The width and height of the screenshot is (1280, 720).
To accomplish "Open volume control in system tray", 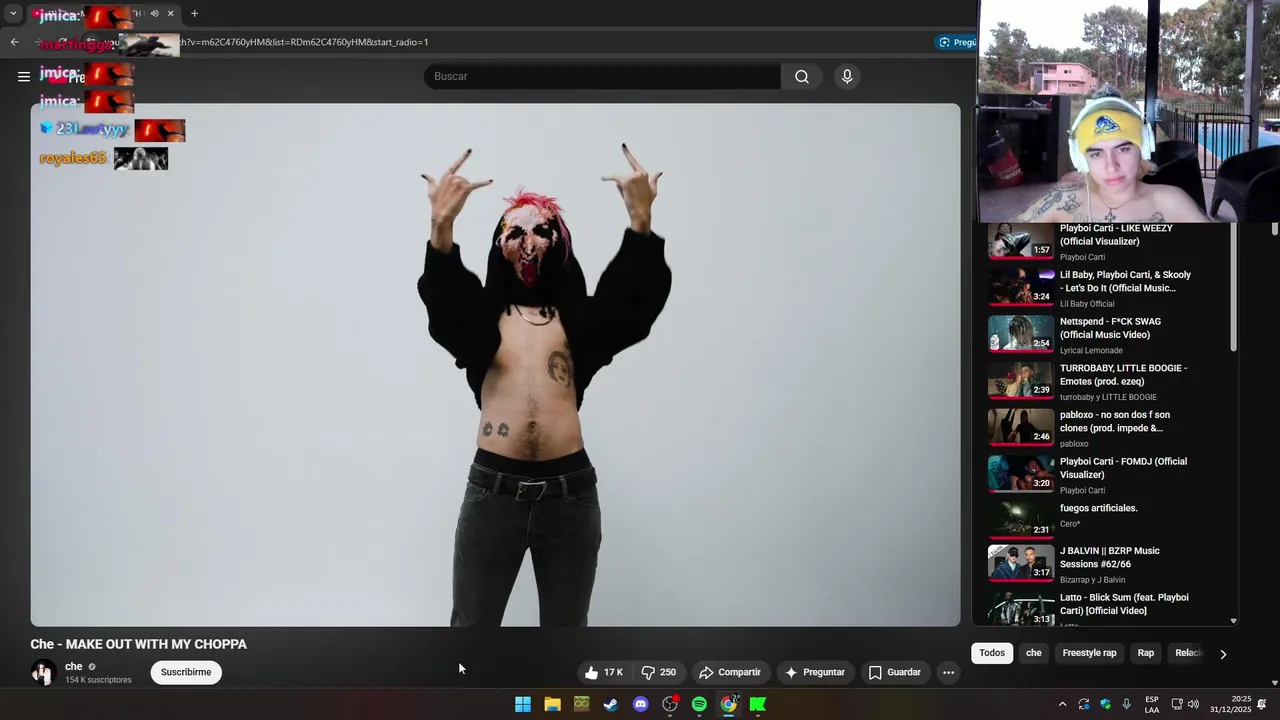I will [x=1193, y=704].
